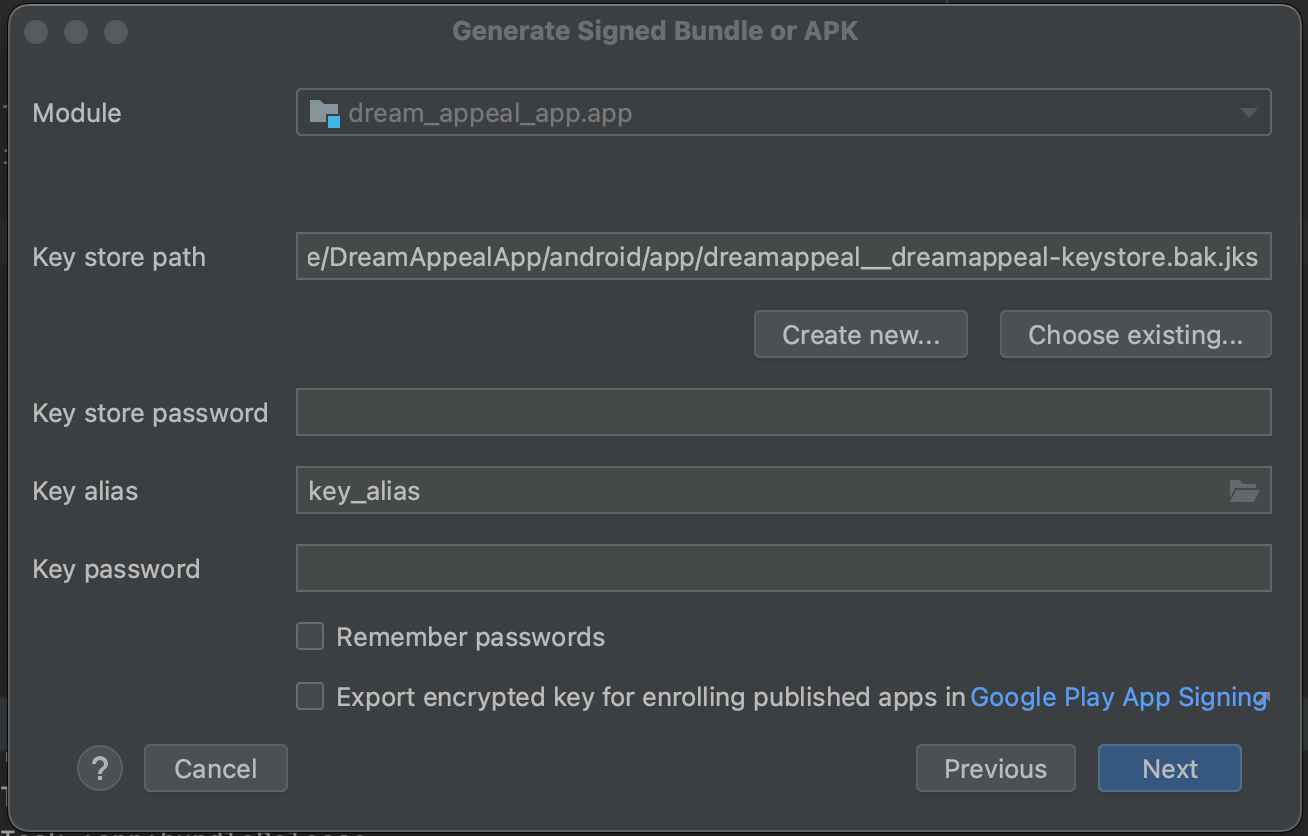The width and height of the screenshot is (1308, 836).
Task: Focus the Key store path field
Action: coord(783,257)
